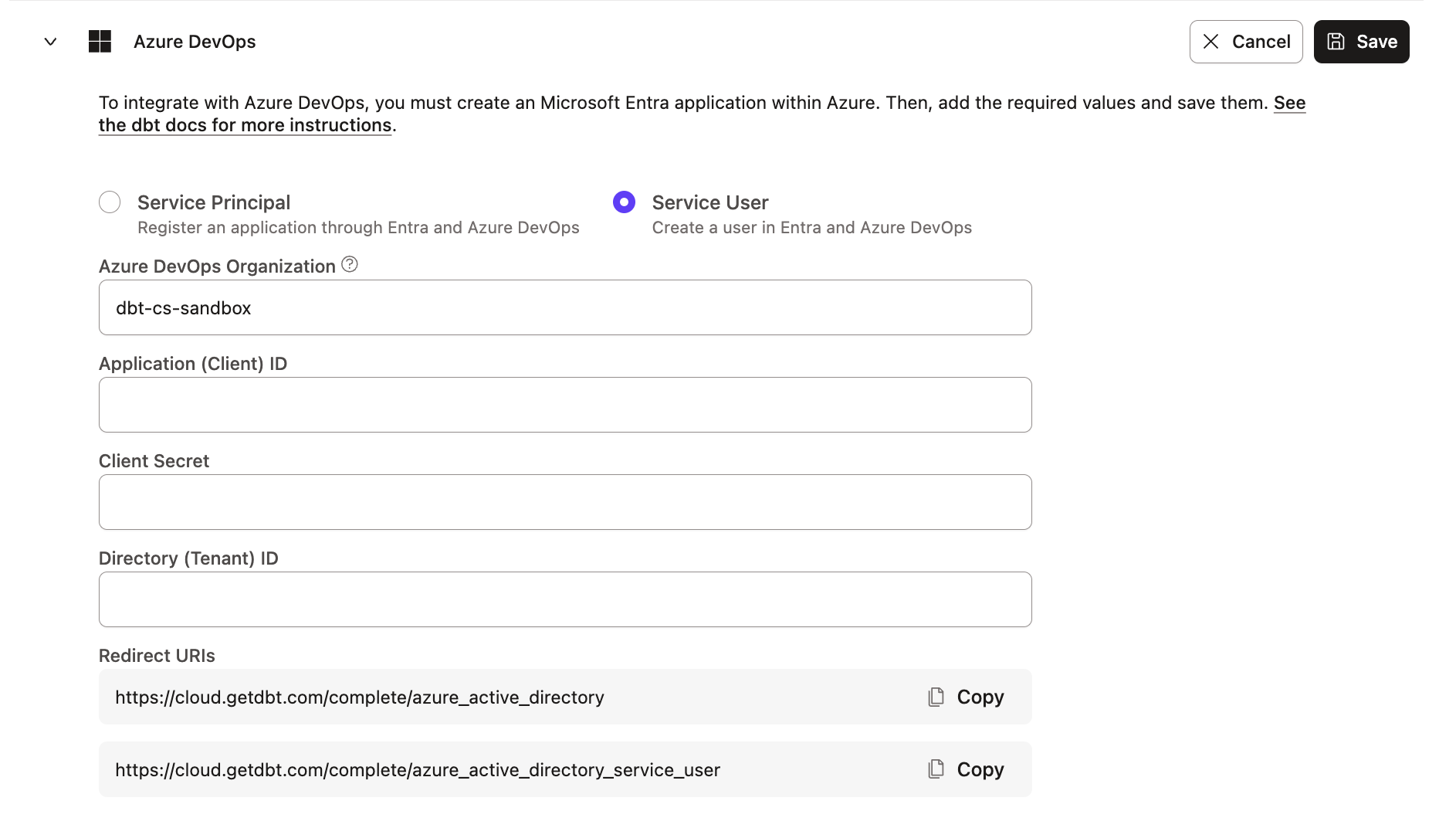The image size is (1456, 828).
Task: Enable Service Principal registration option
Action: [x=110, y=202]
